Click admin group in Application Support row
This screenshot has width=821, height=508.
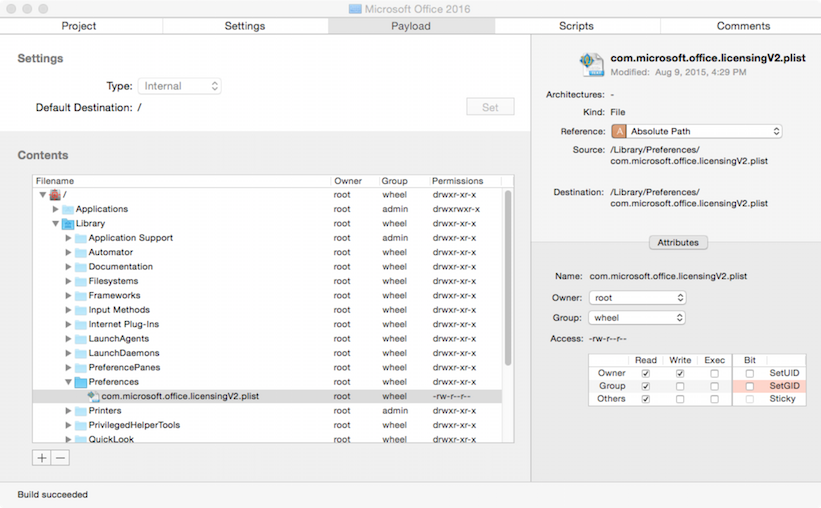[395, 238]
